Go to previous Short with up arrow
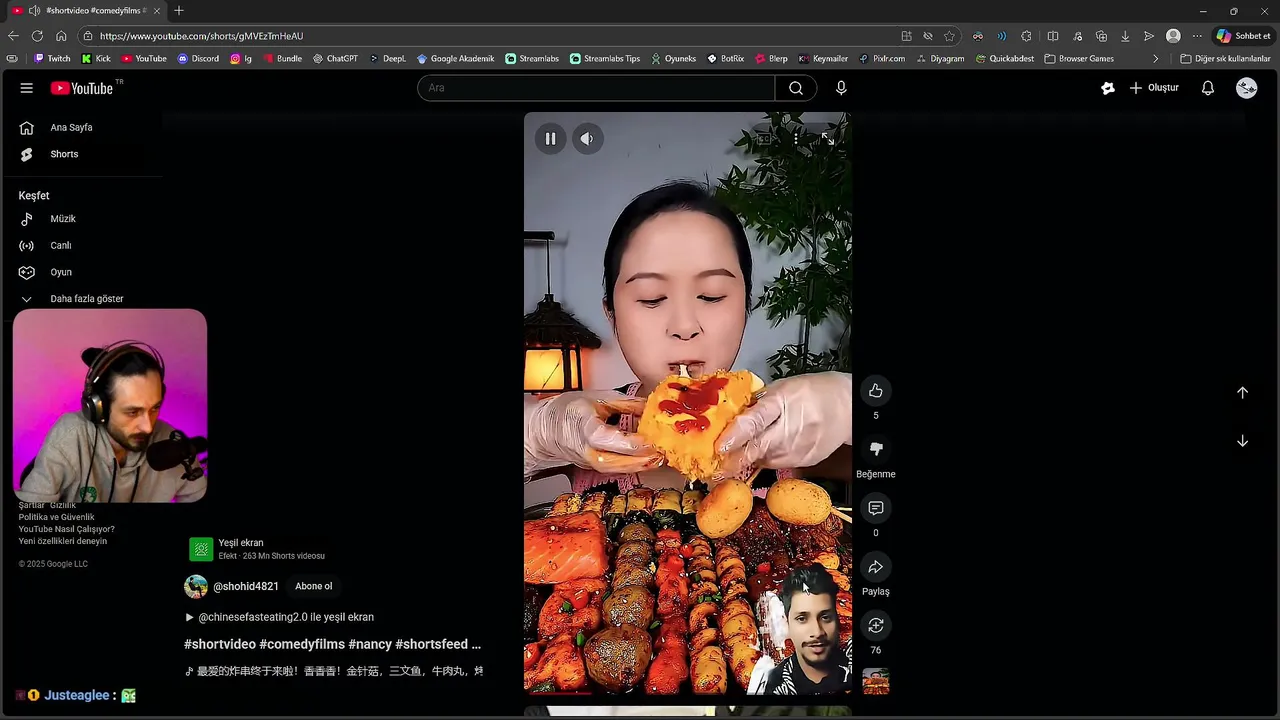This screenshot has height=720, width=1280. (x=1242, y=393)
